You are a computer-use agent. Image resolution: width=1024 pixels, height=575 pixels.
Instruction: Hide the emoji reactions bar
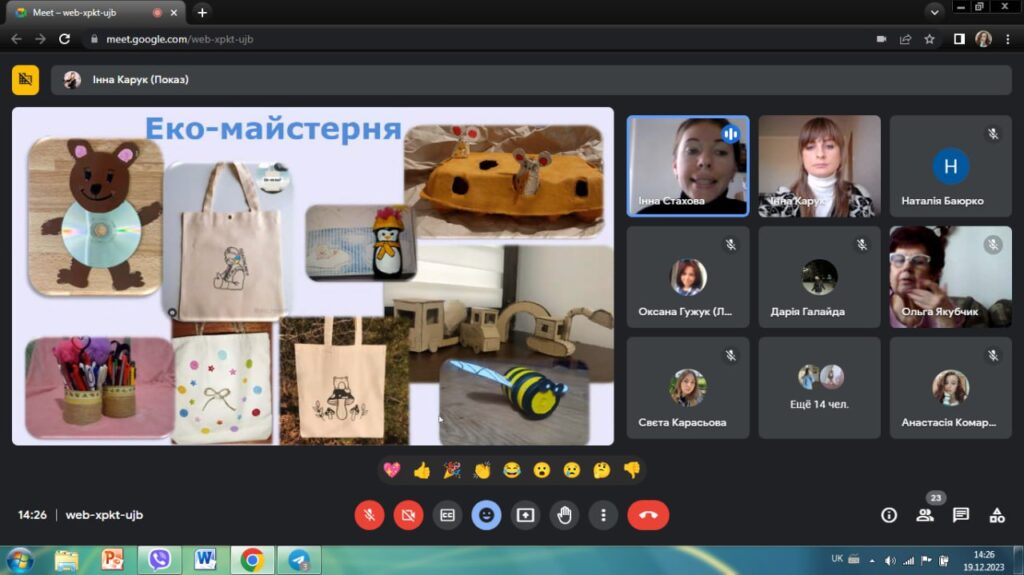click(x=487, y=515)
